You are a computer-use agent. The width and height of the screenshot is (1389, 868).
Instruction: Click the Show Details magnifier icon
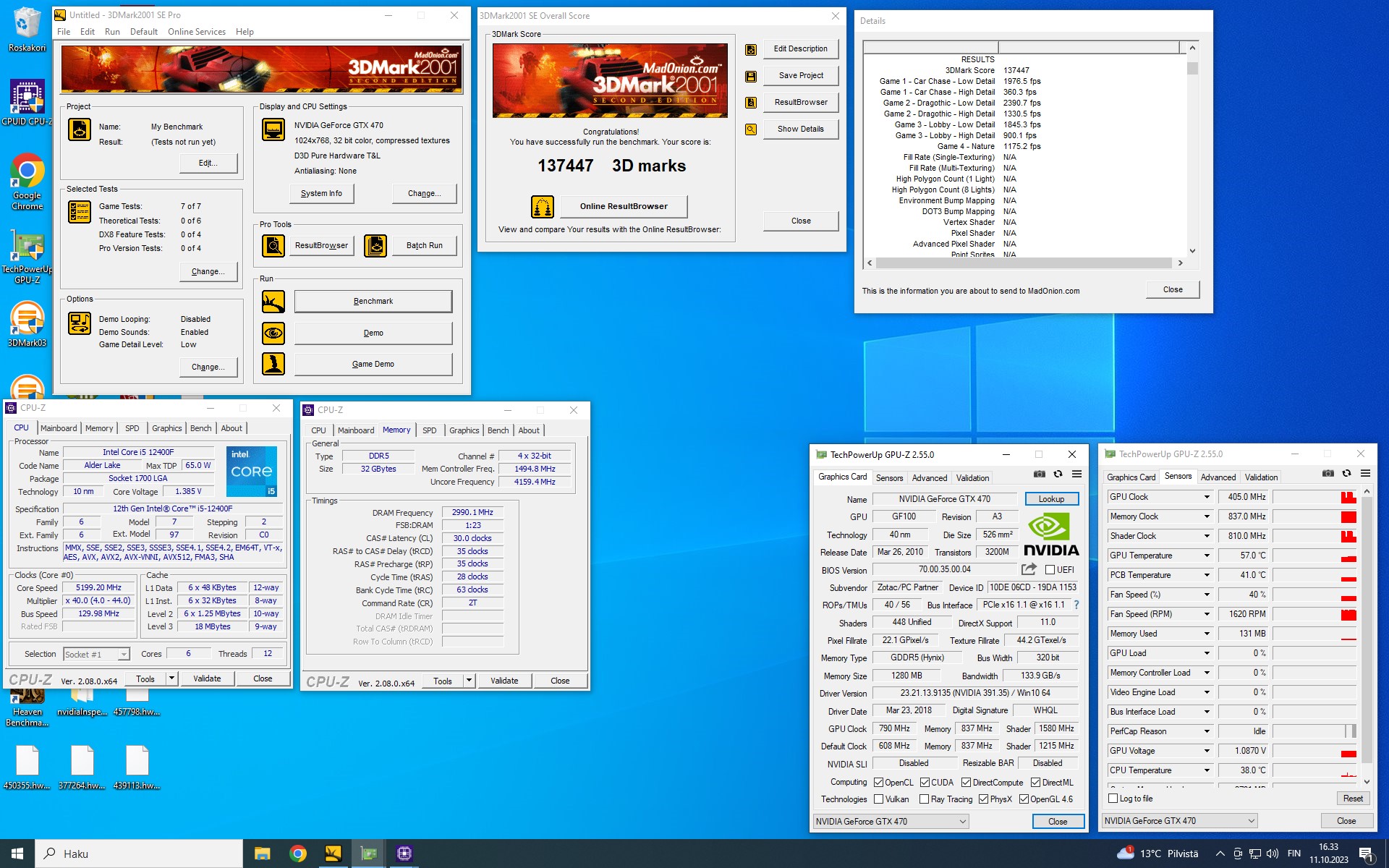pyautogui.click(x=751, y=129)
